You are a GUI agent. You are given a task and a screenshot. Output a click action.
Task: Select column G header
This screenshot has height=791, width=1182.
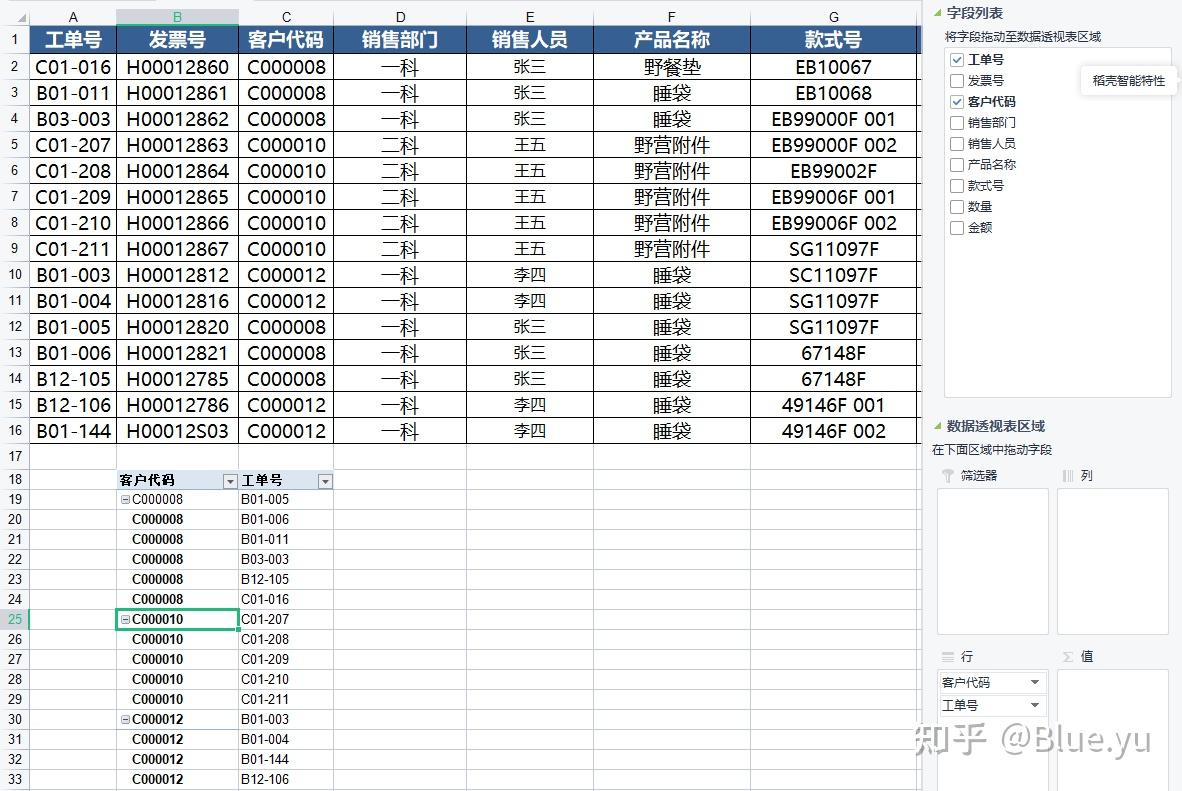pos(834,17)
